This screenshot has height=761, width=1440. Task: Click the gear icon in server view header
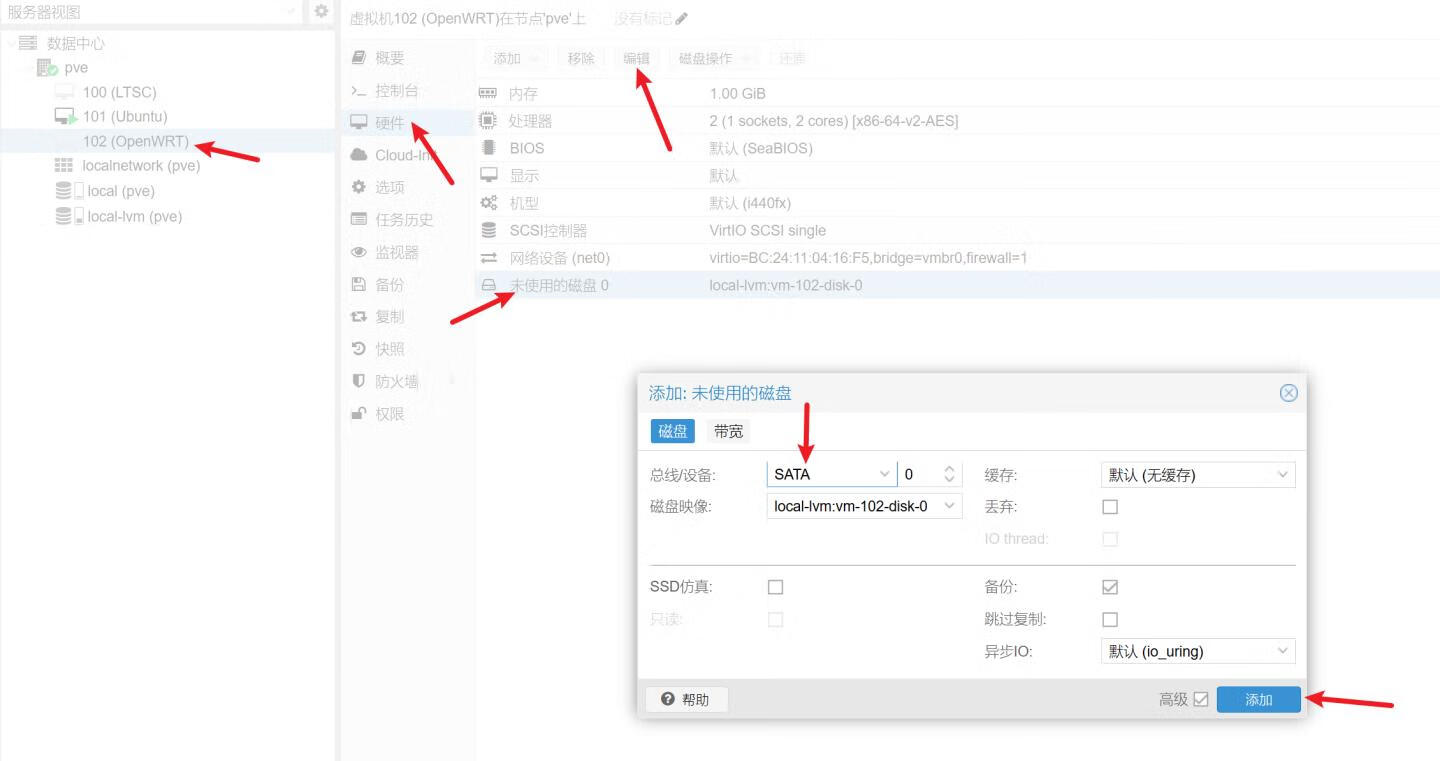pos(321,11)
